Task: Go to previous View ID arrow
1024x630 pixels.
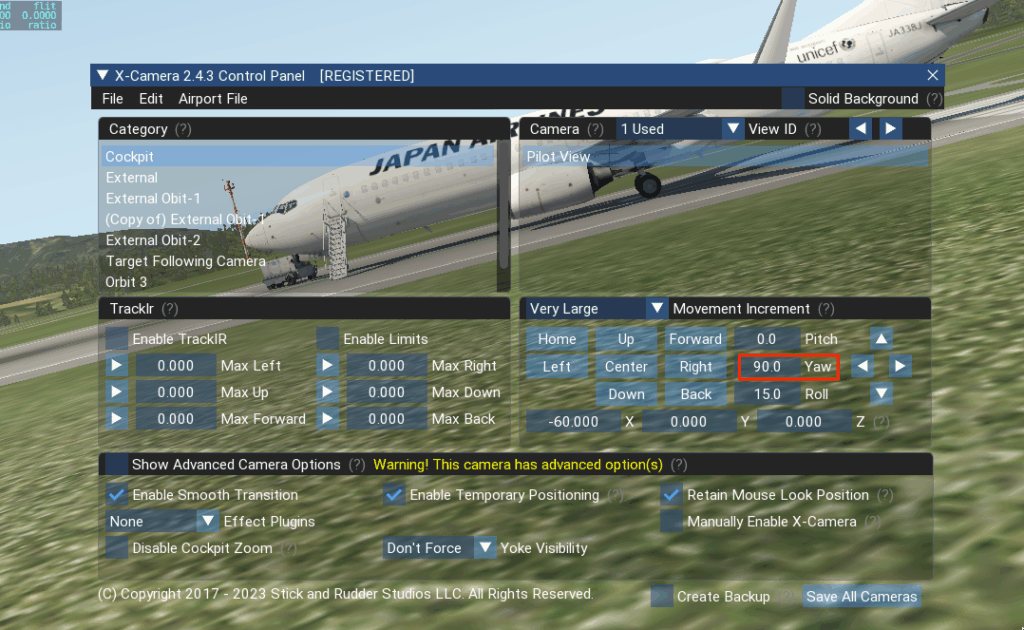Action: 859,129
